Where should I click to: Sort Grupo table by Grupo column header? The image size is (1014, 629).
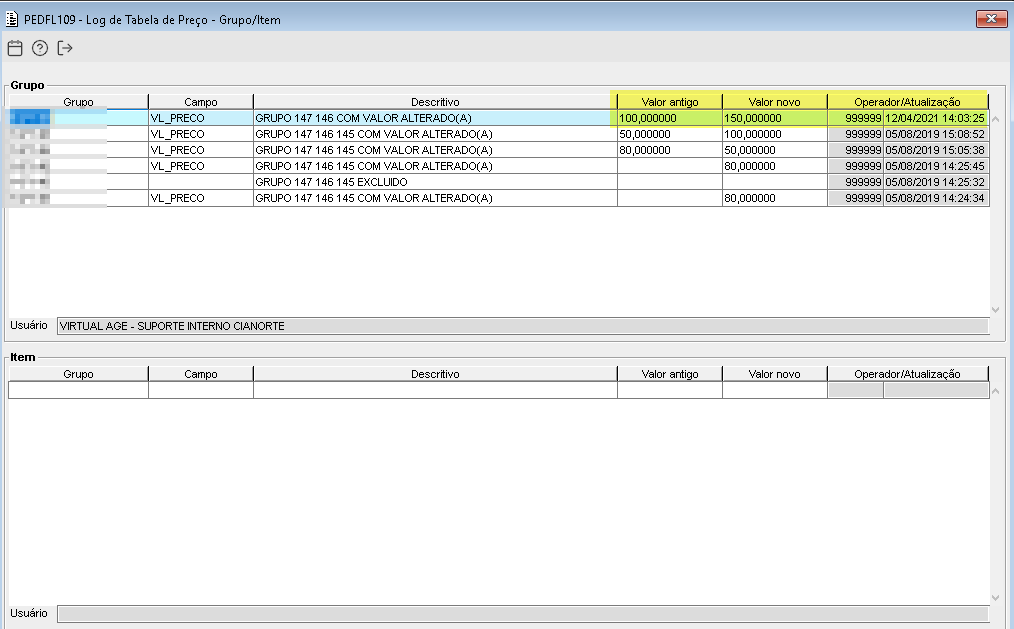(78, 101)
